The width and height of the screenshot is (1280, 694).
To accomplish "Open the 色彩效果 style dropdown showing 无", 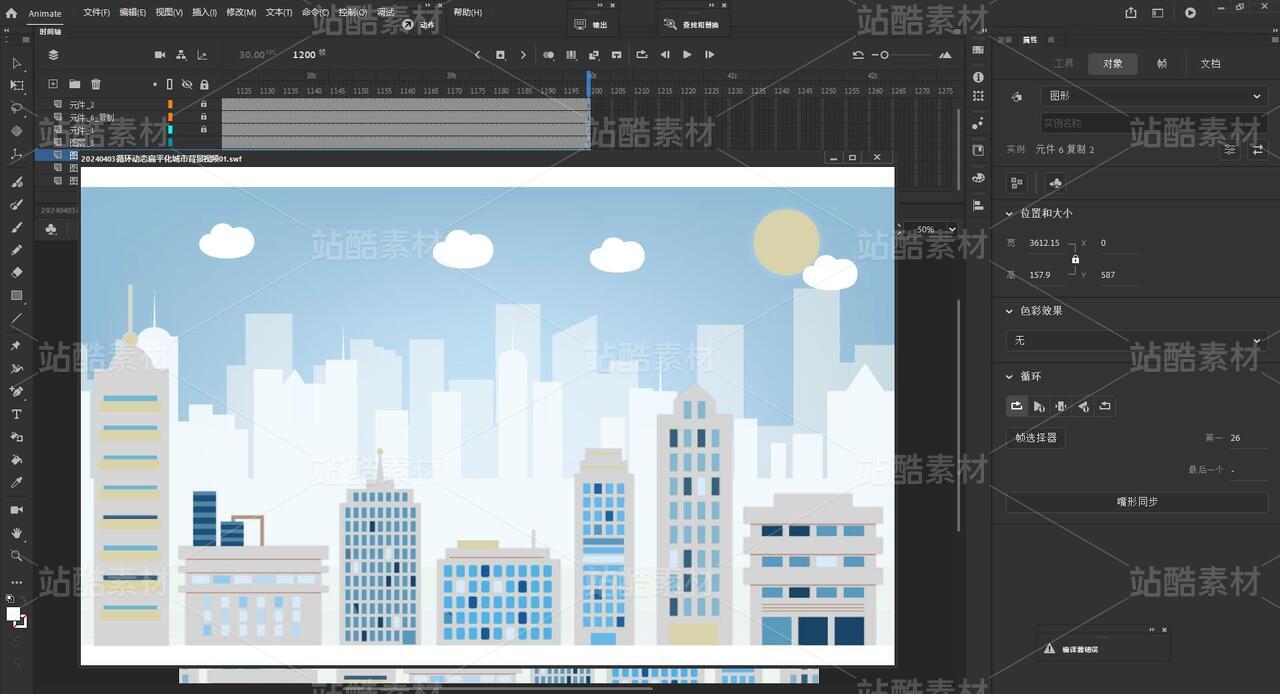I will (x=1136, y=341).
